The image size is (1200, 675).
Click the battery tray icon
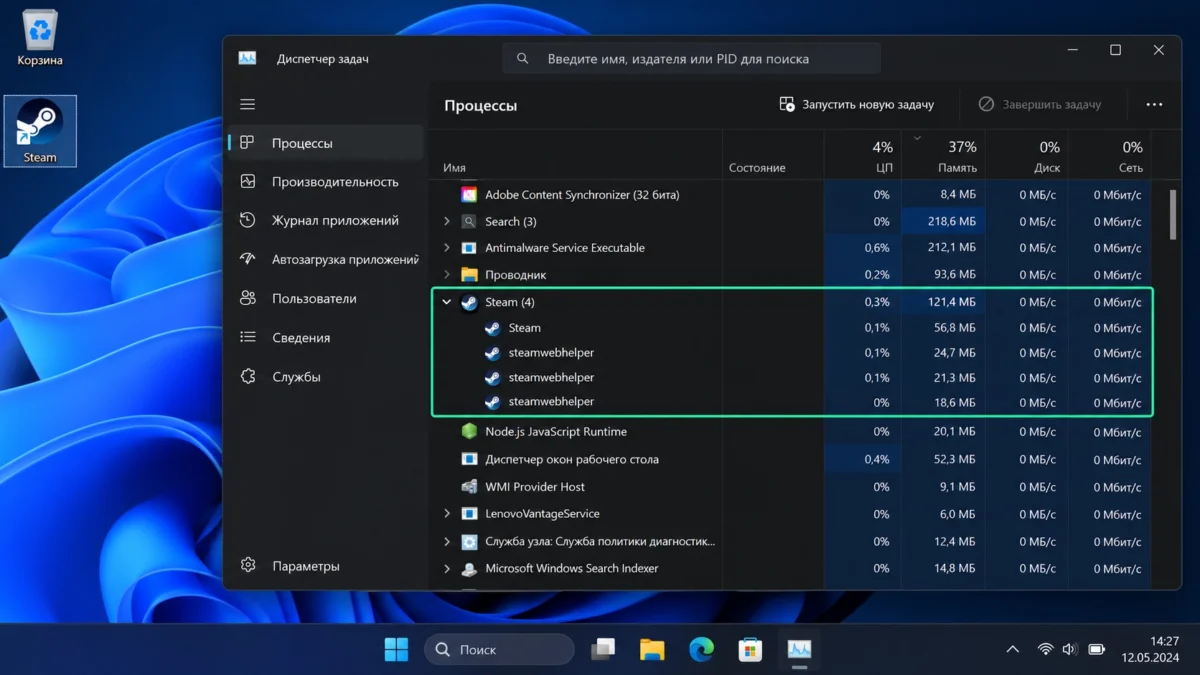(x=1097, y=650)
